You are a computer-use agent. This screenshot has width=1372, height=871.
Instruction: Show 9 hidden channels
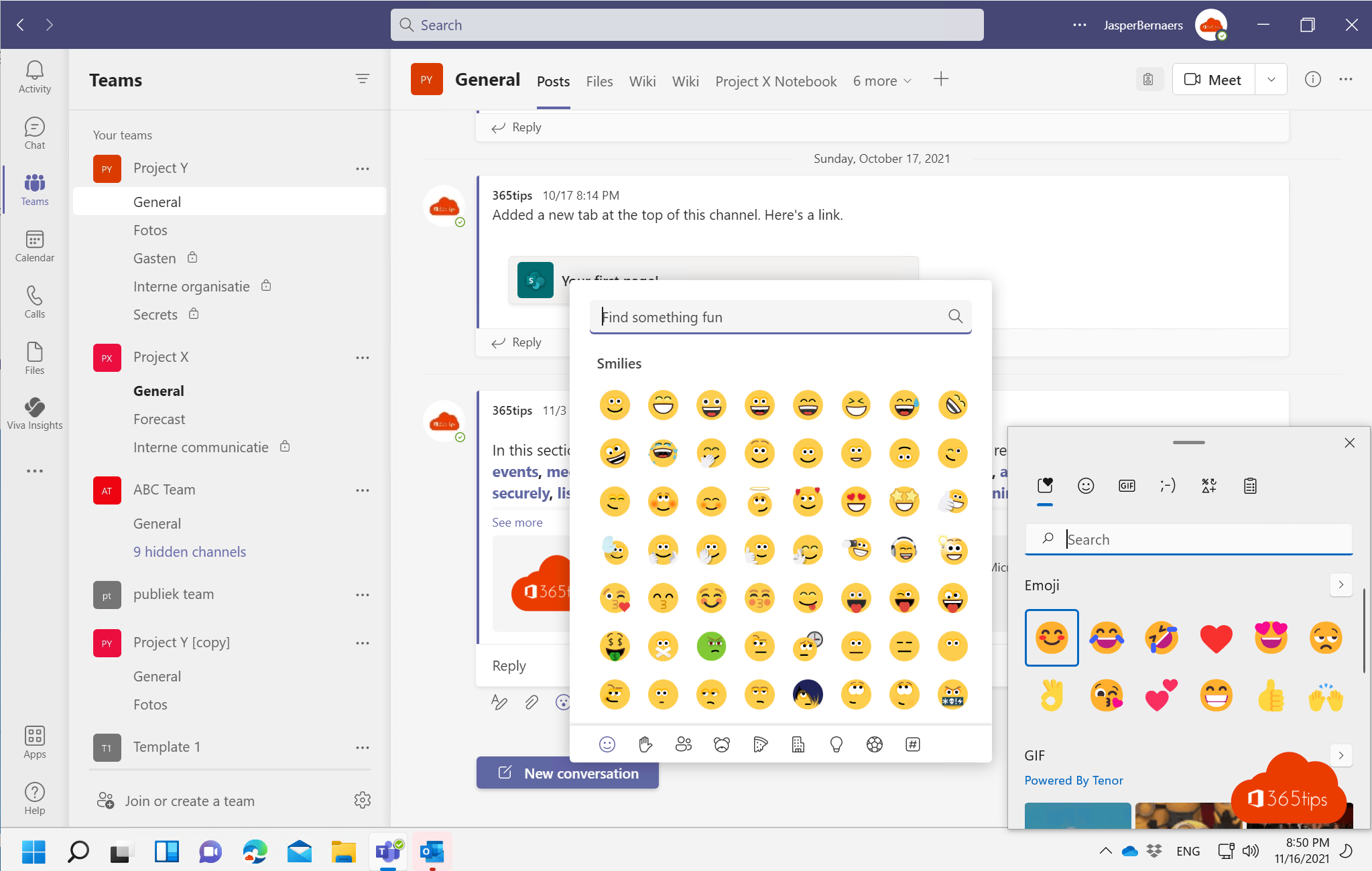(x=190, y=552)
